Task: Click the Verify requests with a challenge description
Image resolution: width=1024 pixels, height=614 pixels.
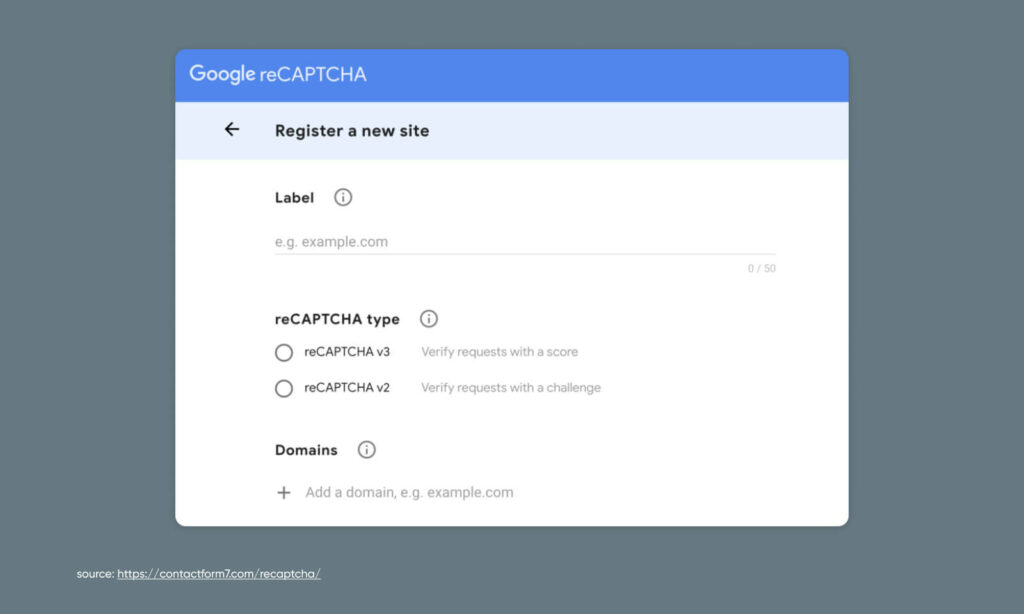Action: [x=511, y=388]
